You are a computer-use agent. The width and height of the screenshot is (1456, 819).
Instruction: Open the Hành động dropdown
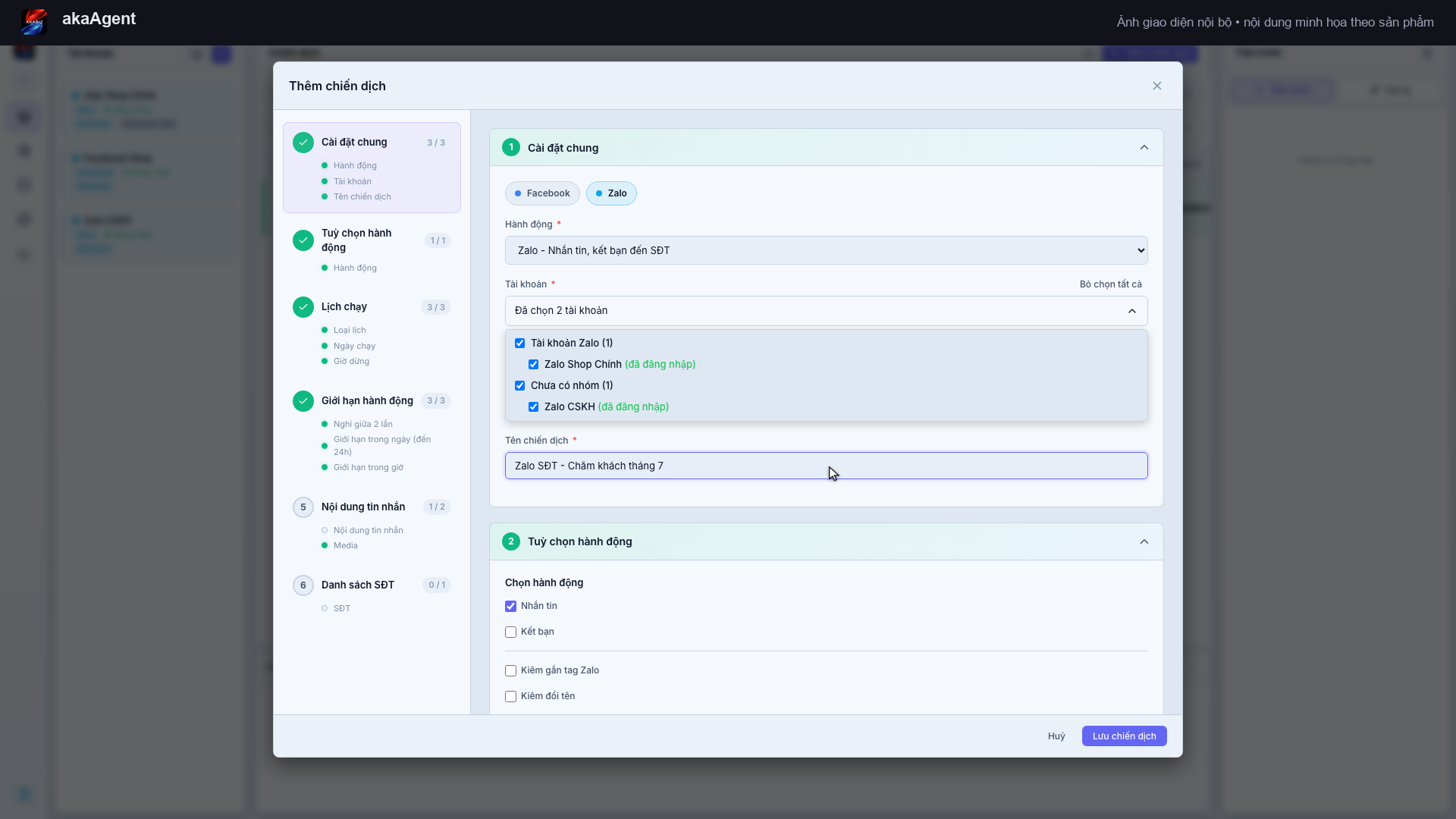click(827, 250)
